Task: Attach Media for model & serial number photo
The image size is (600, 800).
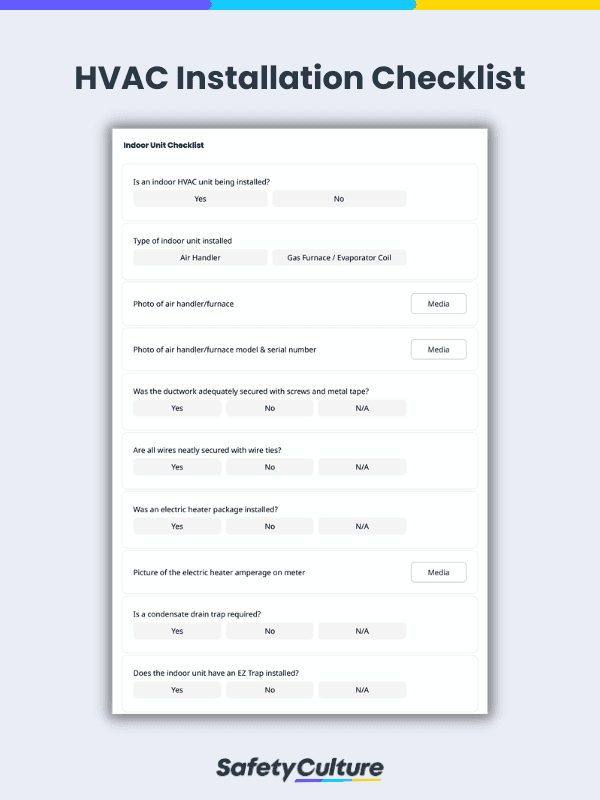Action: [438, 349]
